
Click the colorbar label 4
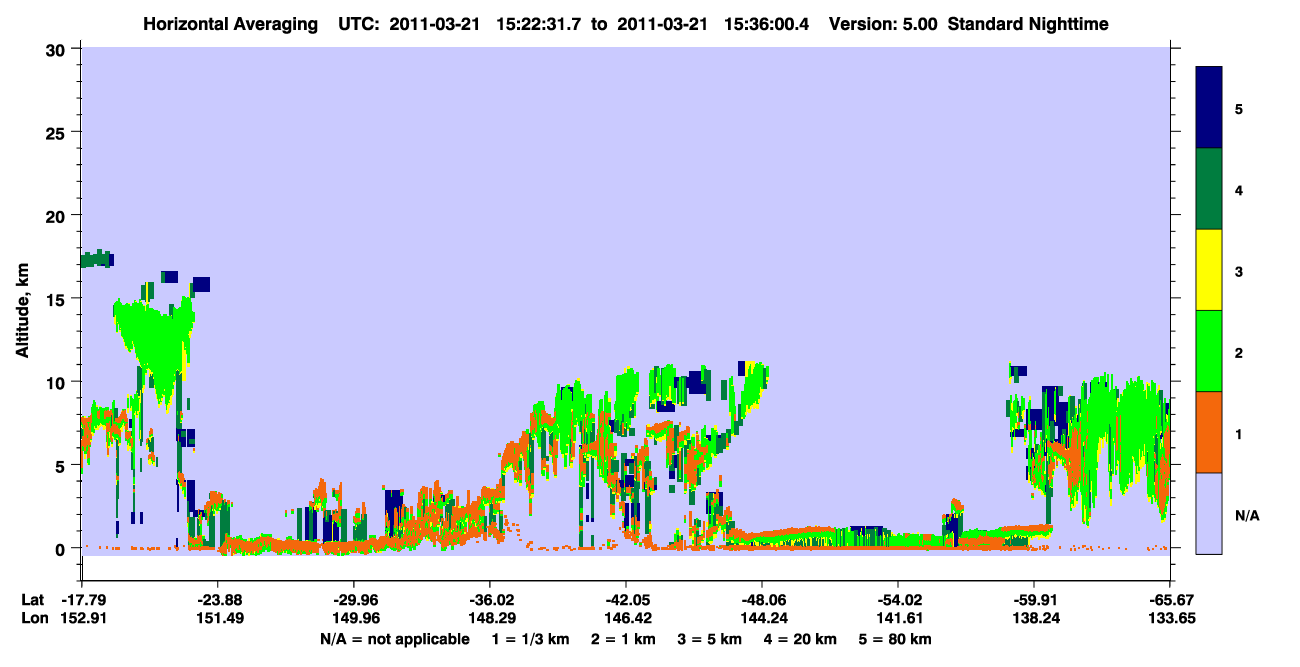coord(1239,189)
